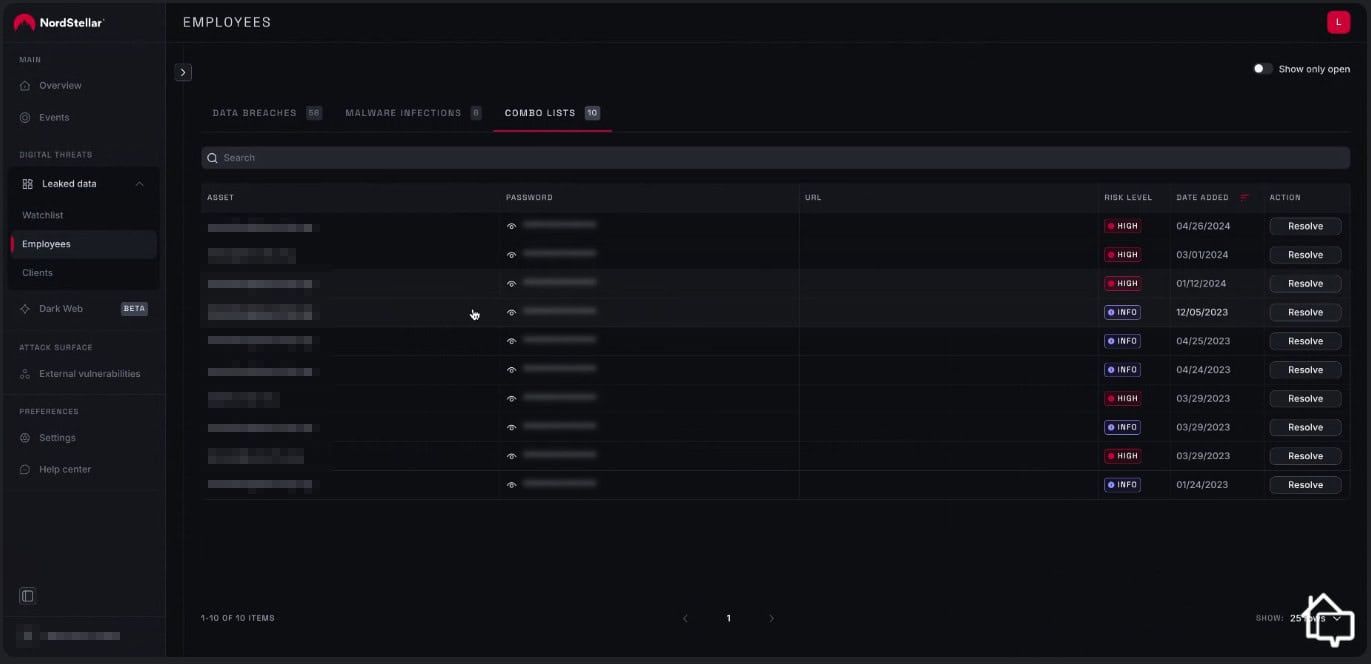Screen dimensions: 1371x664
Task: Reveal password for 03/01/2024 row
Action: [x=511, y=255]
